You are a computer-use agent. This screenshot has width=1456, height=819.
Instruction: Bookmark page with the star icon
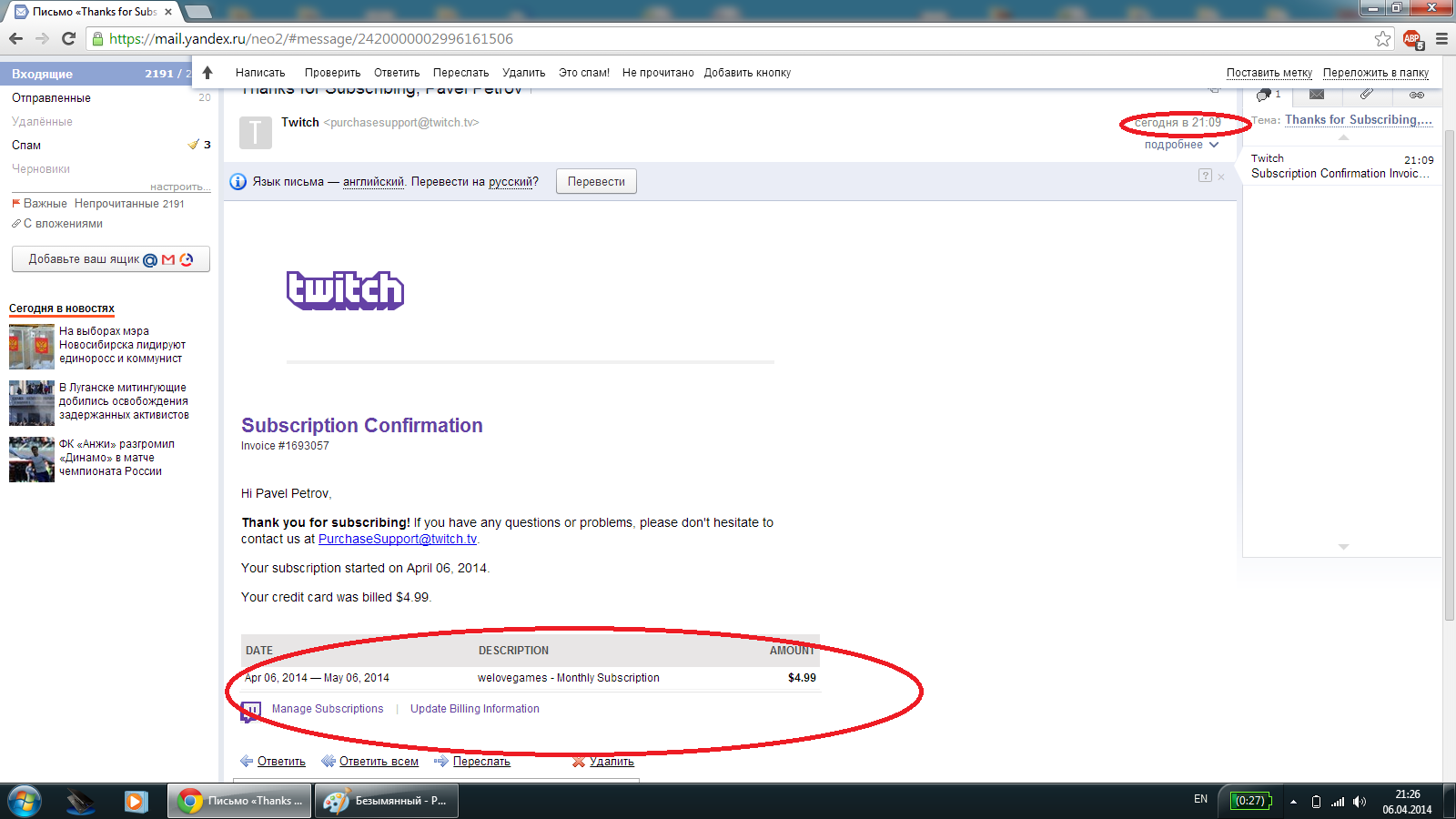tap(1383, 38)
